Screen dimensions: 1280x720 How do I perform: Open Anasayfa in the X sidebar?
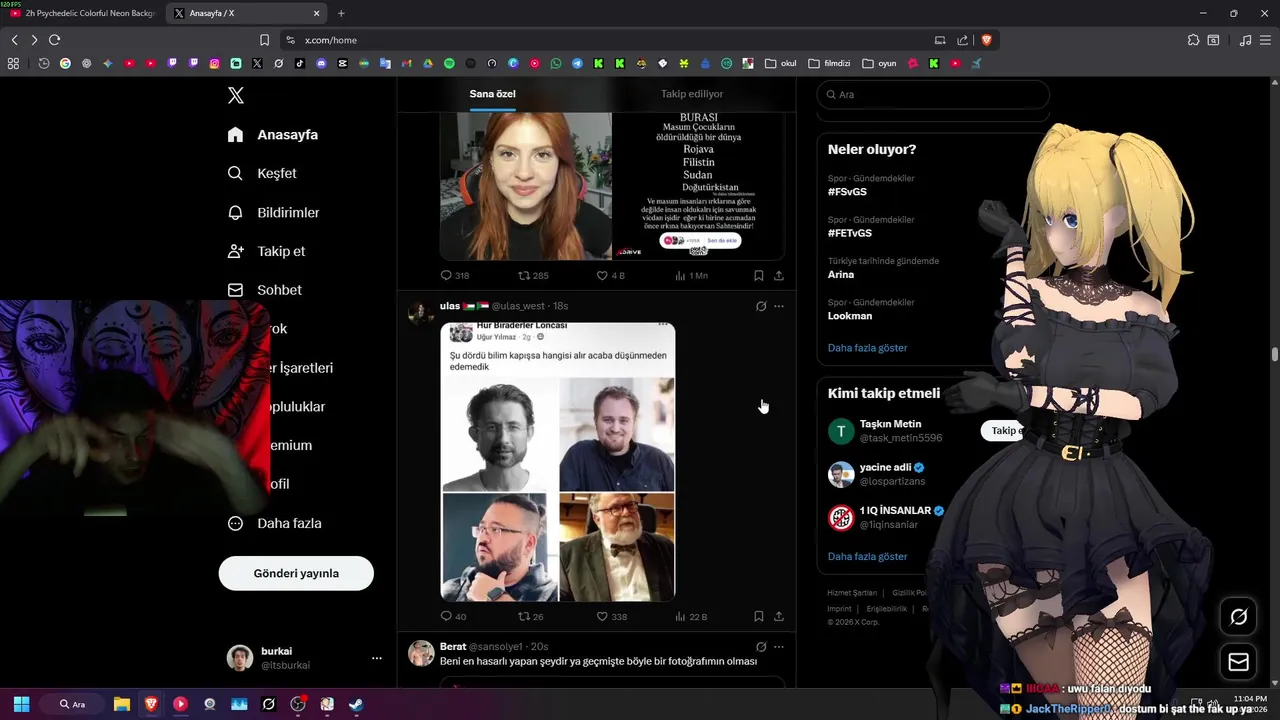click(273, 134)
